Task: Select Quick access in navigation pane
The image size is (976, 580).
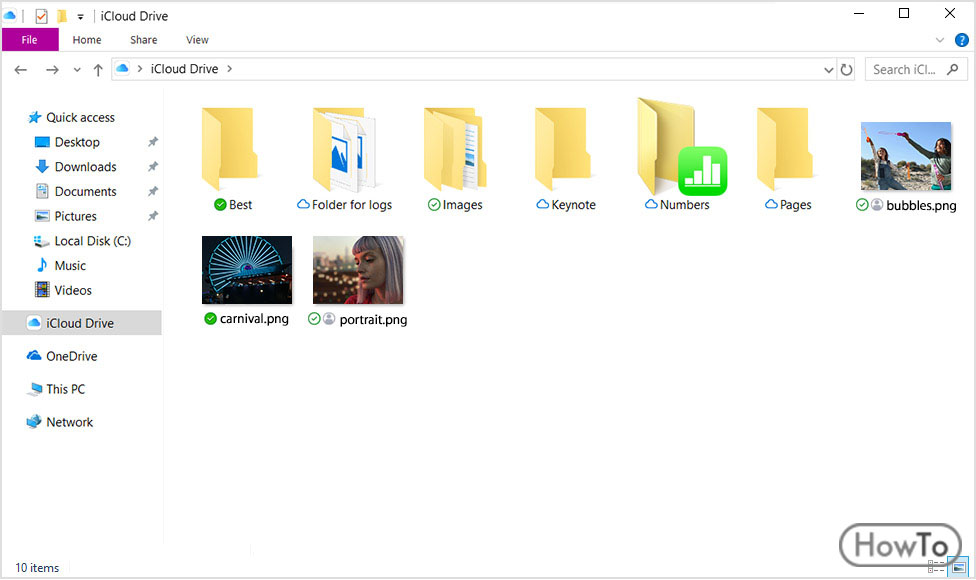Action: point(81,118)
